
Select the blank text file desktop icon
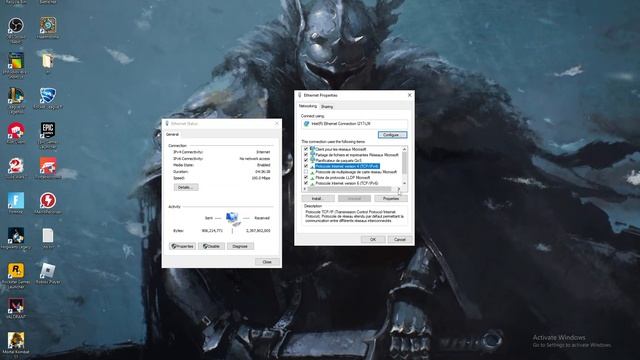click(x=48, y=236)
